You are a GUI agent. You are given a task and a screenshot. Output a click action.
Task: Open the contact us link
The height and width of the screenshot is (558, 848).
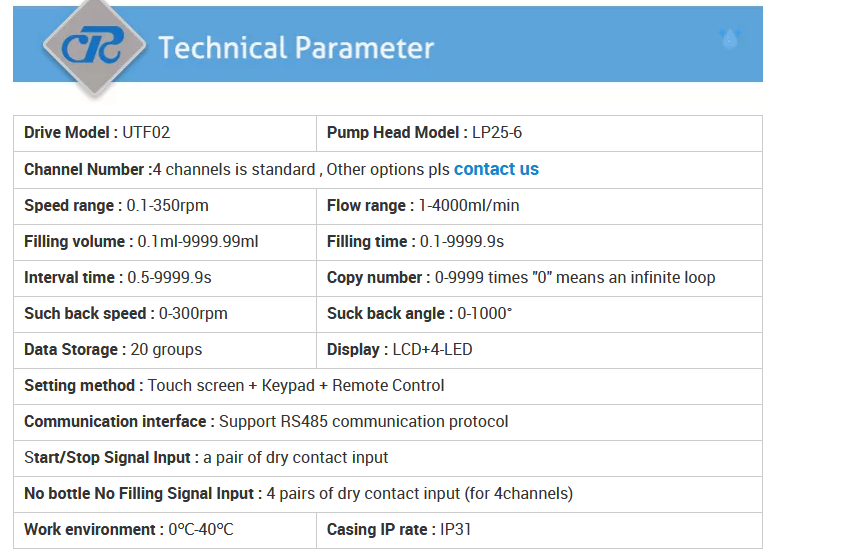click(496, 169)
